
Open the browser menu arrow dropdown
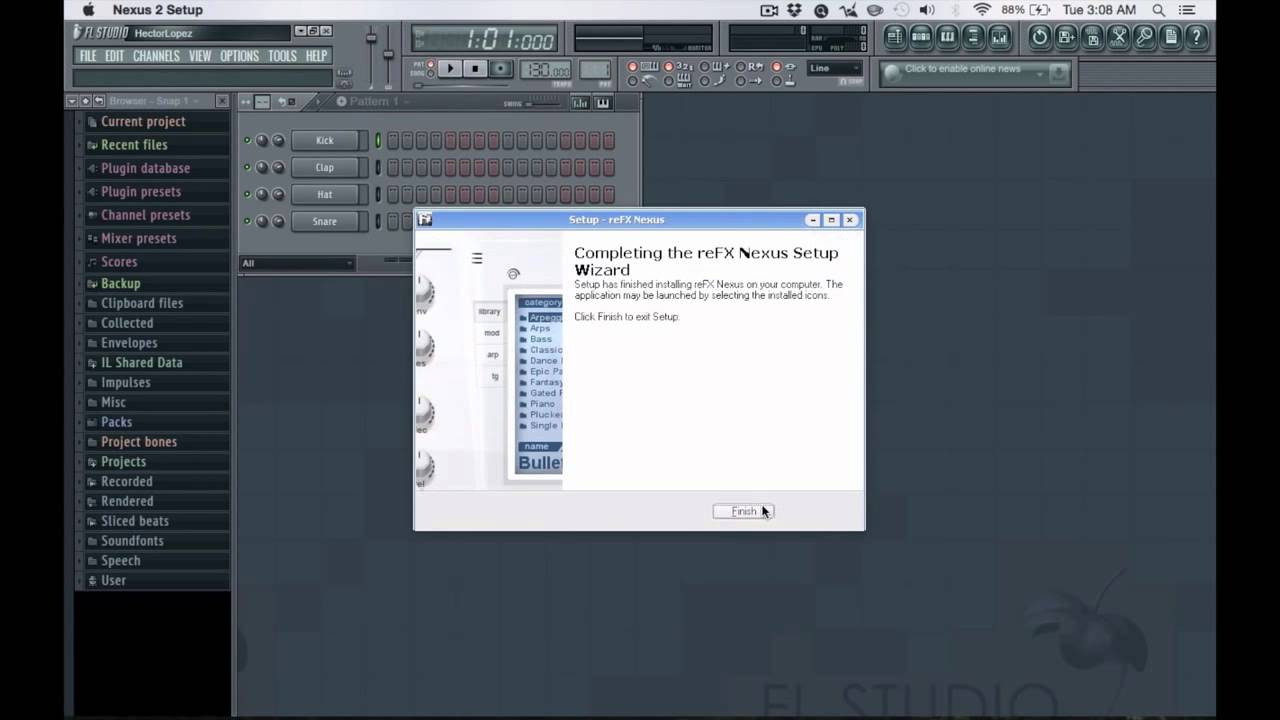click(x=72, y=101)
